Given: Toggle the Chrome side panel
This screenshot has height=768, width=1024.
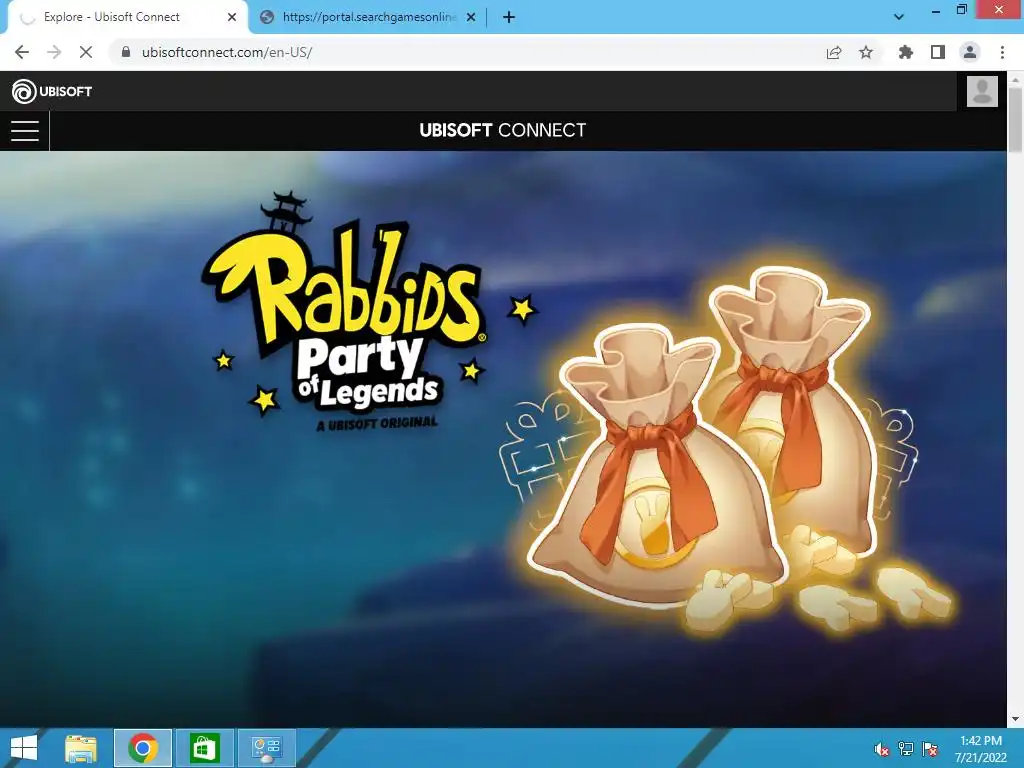Looking at the screenshot, I should (x=938, y=52).
